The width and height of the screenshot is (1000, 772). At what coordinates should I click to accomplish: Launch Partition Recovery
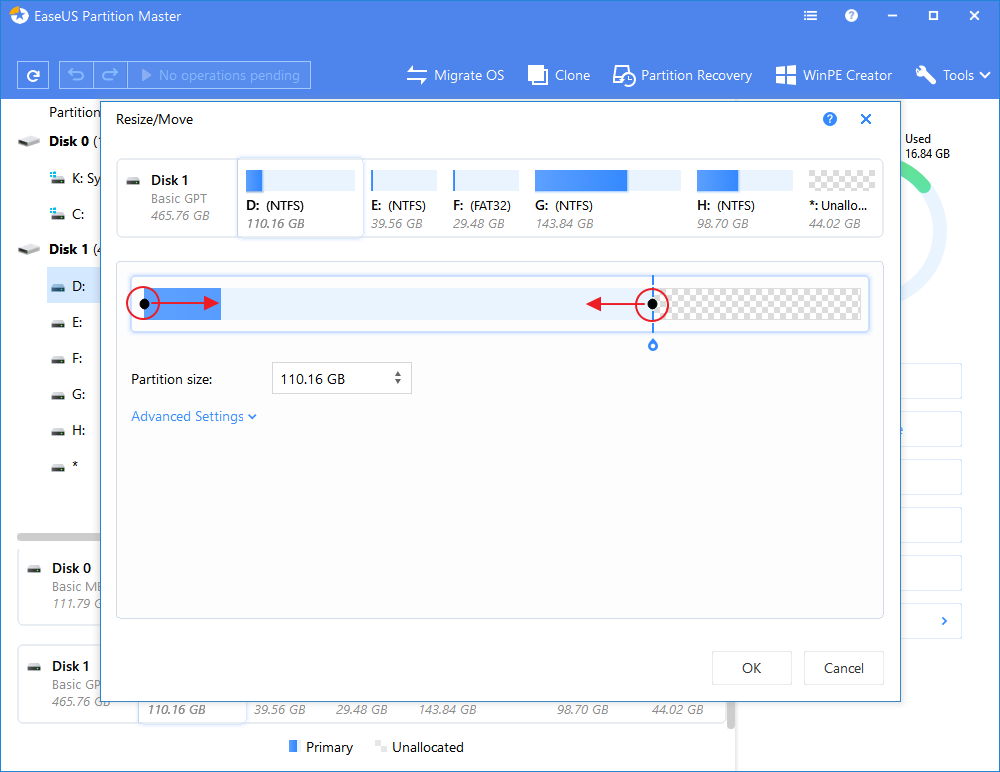(682, 75)
